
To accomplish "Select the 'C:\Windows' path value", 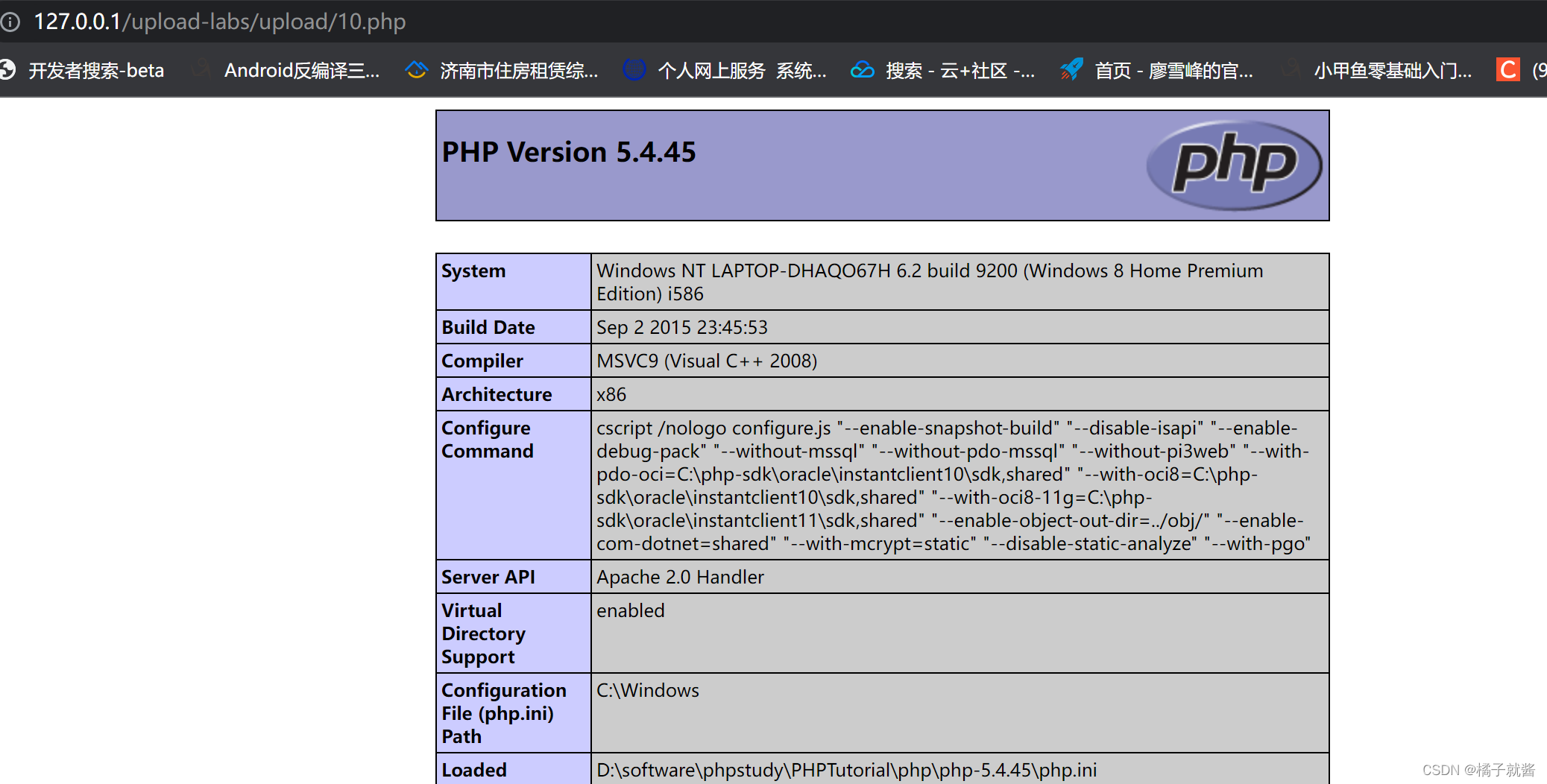I will click(x=648, y=691).
